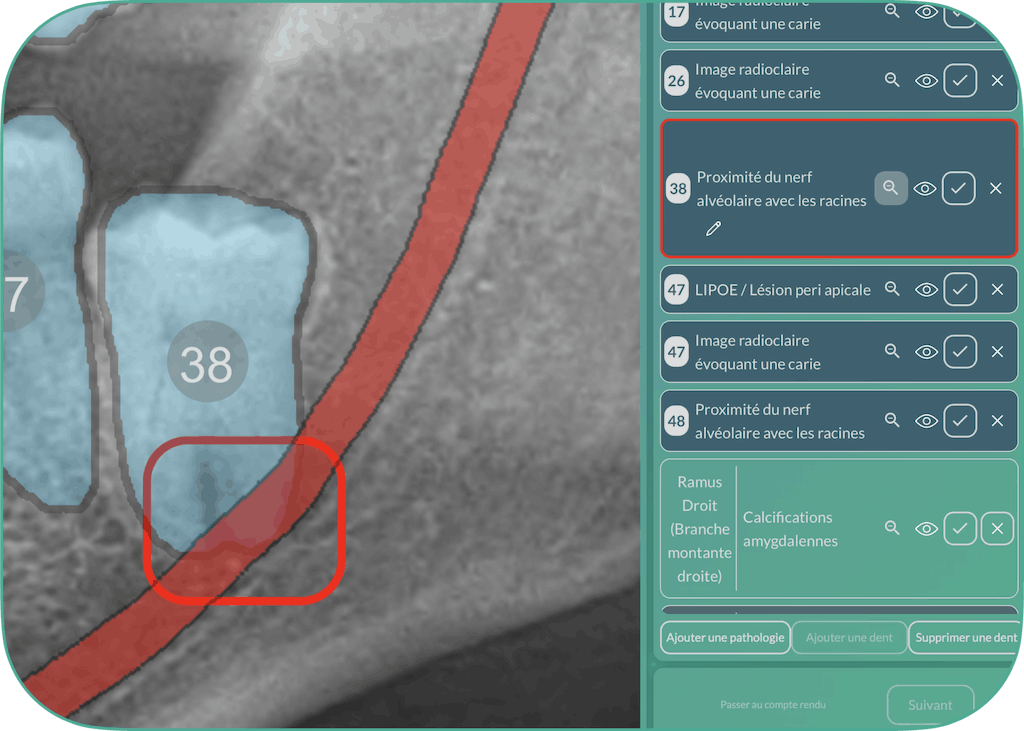
Task: Zoom to tooth 47 LIPOE lesion finding
Action: coord(892,289)
